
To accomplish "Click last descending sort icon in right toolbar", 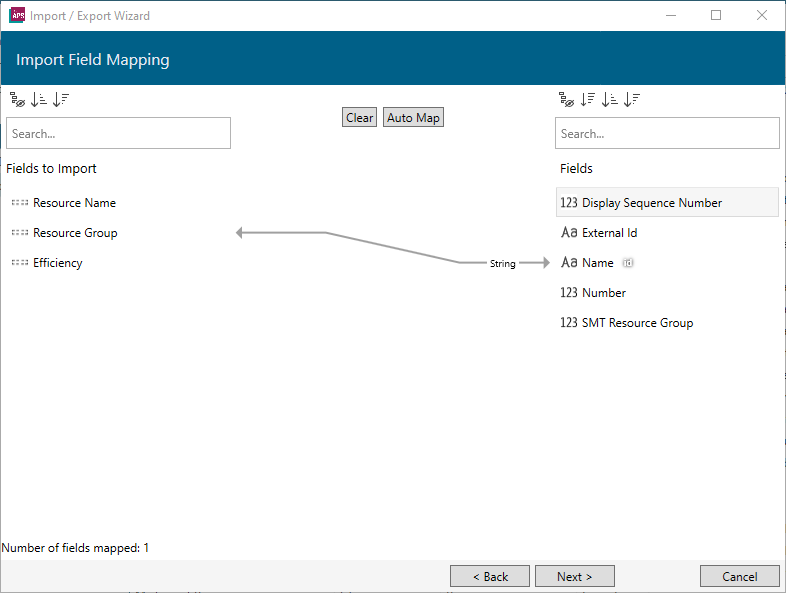I will click(x=631, y=99).
